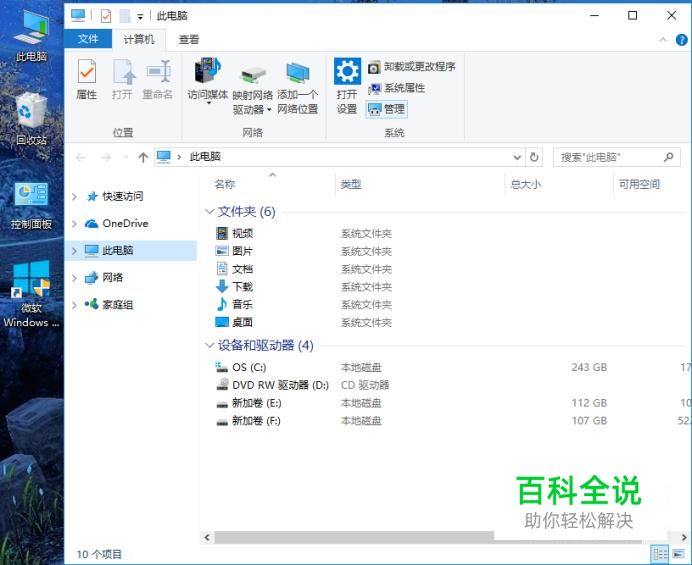Screen dimensions: 692x565
Task: Switch to the 计算机 ribbon tab
Action: (139, 40)
